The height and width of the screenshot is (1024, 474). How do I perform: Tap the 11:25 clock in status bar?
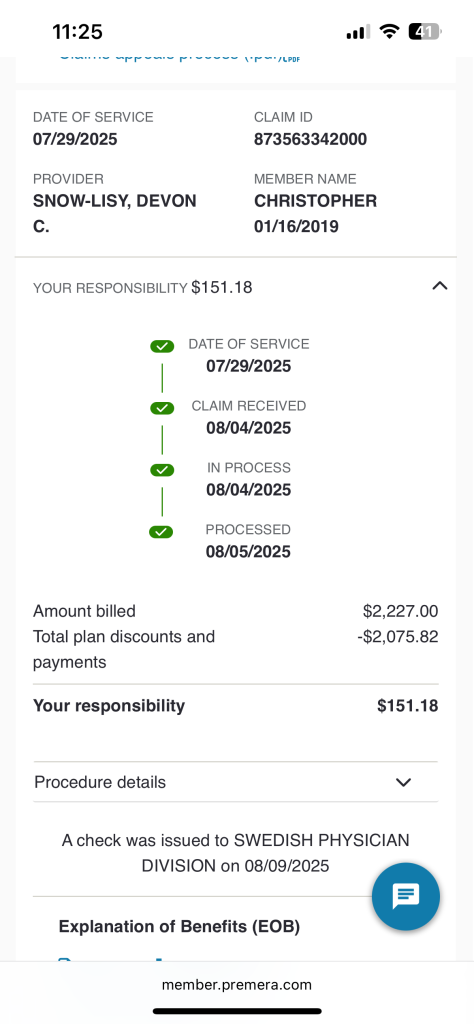click(x=78, y=31)
